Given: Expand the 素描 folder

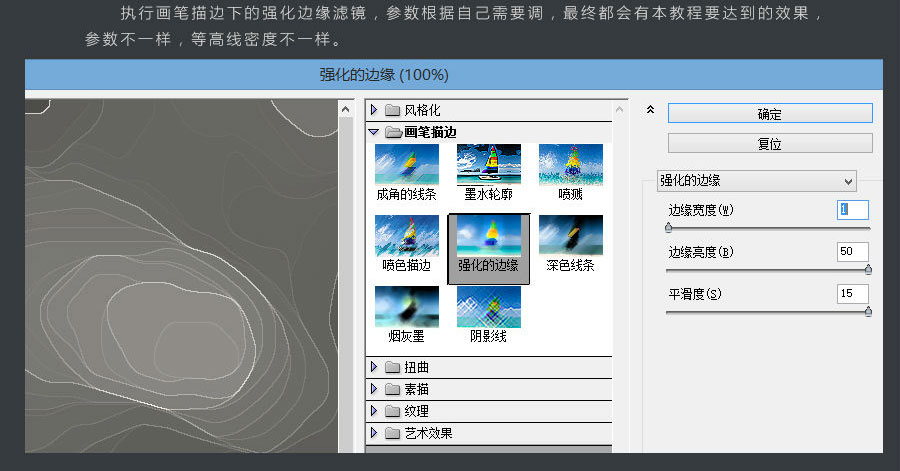Looking at the screenshot, I should pyautogui.click(x=374, y=389).
